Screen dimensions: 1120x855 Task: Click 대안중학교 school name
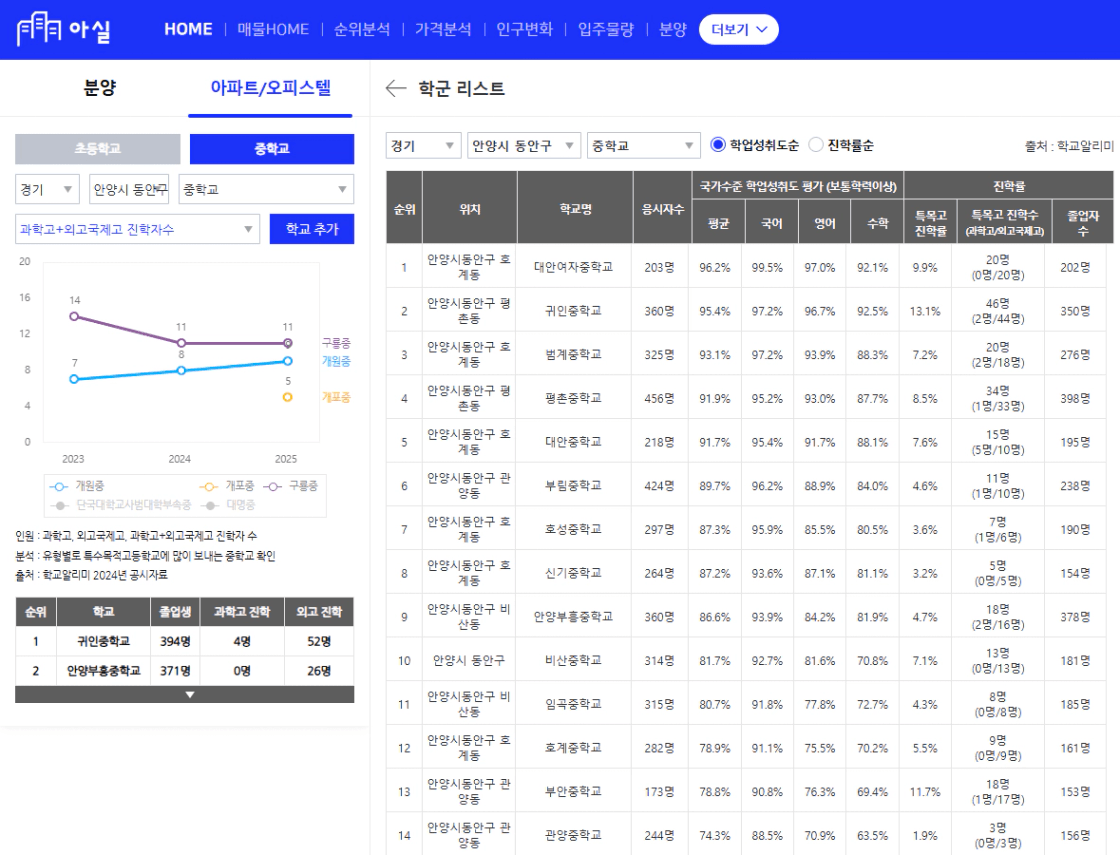coord(574,442)
